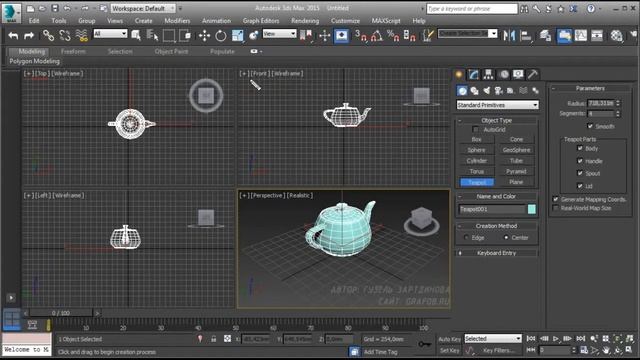The height and width of the screenshot is (360, 640).
Task: Toggle Generate Mapping Coords checkbox
Action: point(556,199)
